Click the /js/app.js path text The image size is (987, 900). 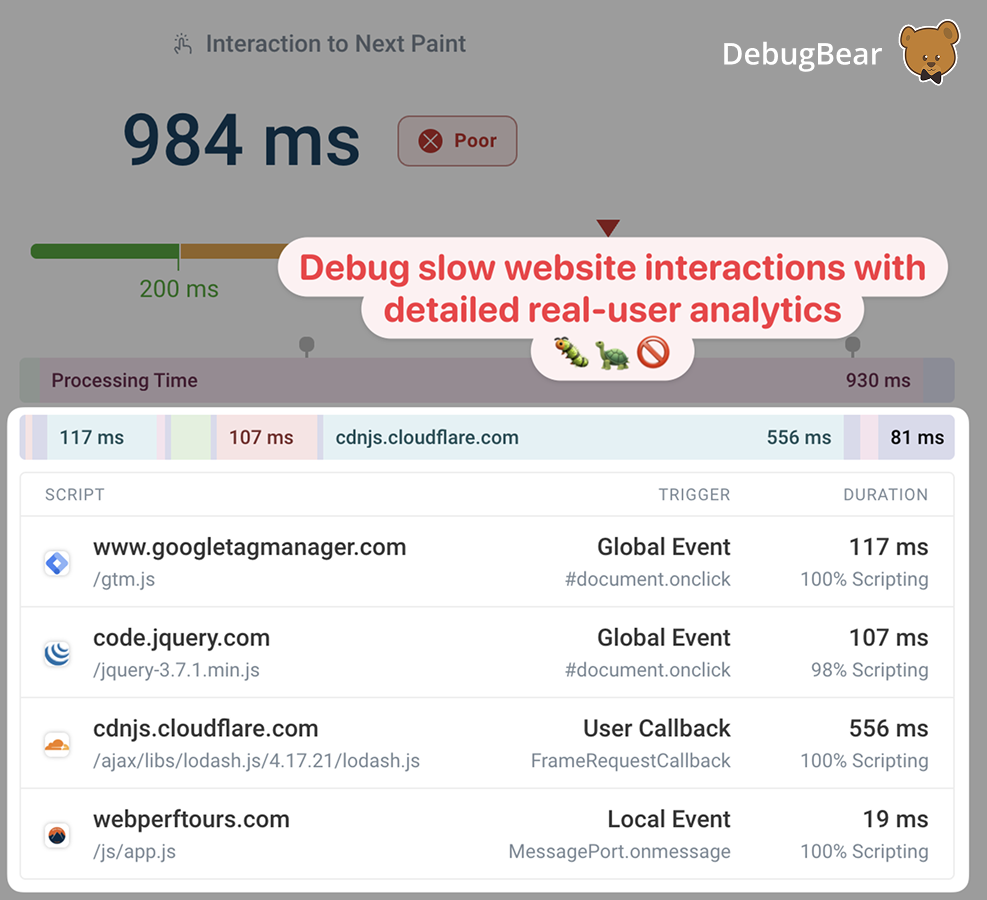point(135,851)
